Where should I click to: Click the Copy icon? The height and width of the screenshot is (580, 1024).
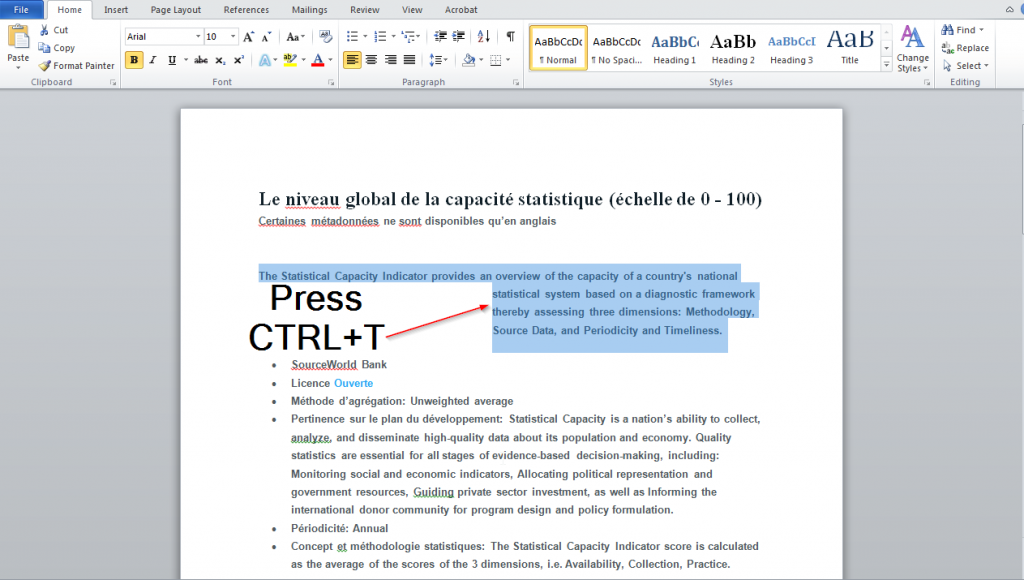pyautogui.click(x=44, y=48)
